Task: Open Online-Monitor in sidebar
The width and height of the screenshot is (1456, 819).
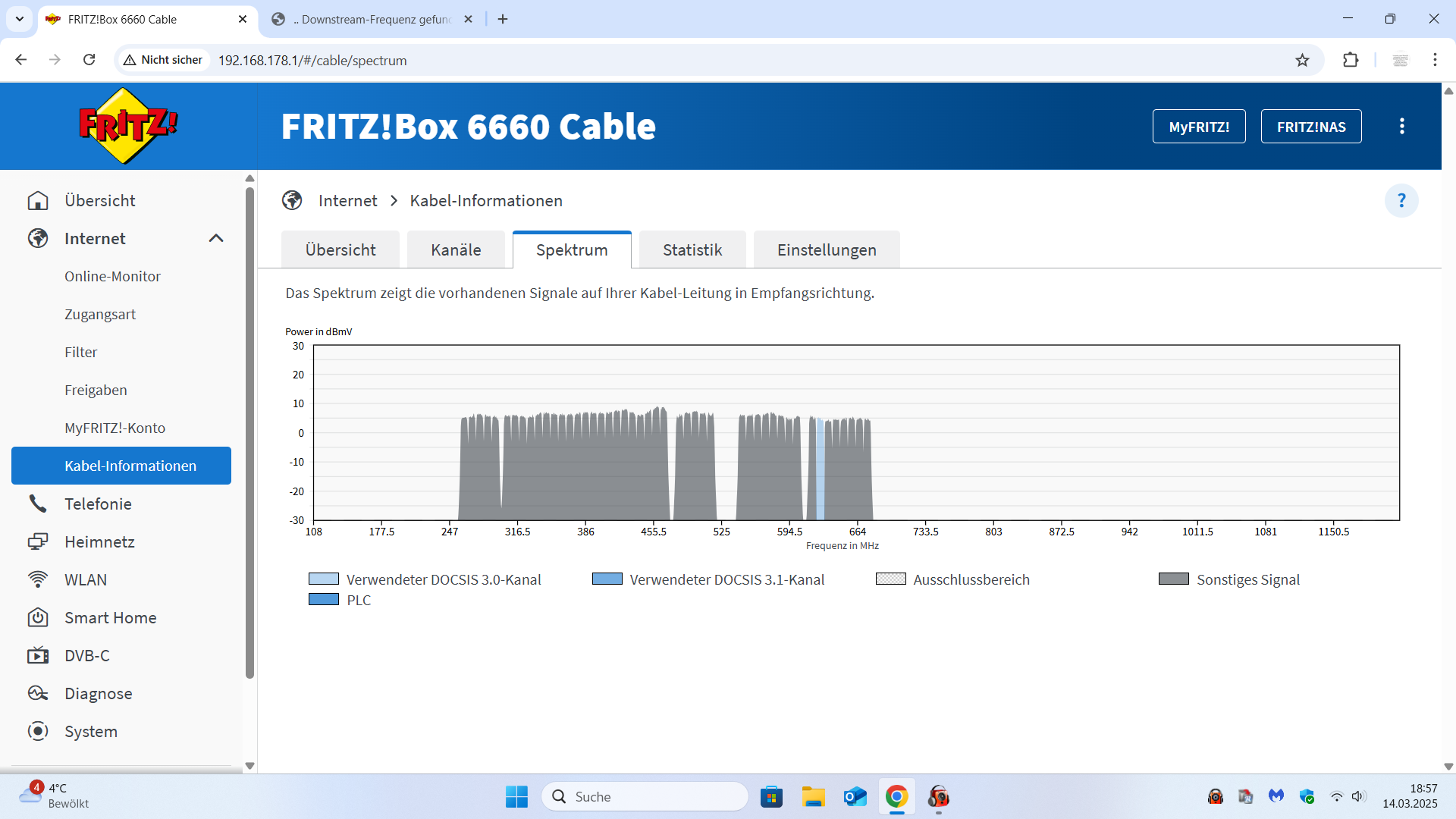Action: [x=112, y=276]
